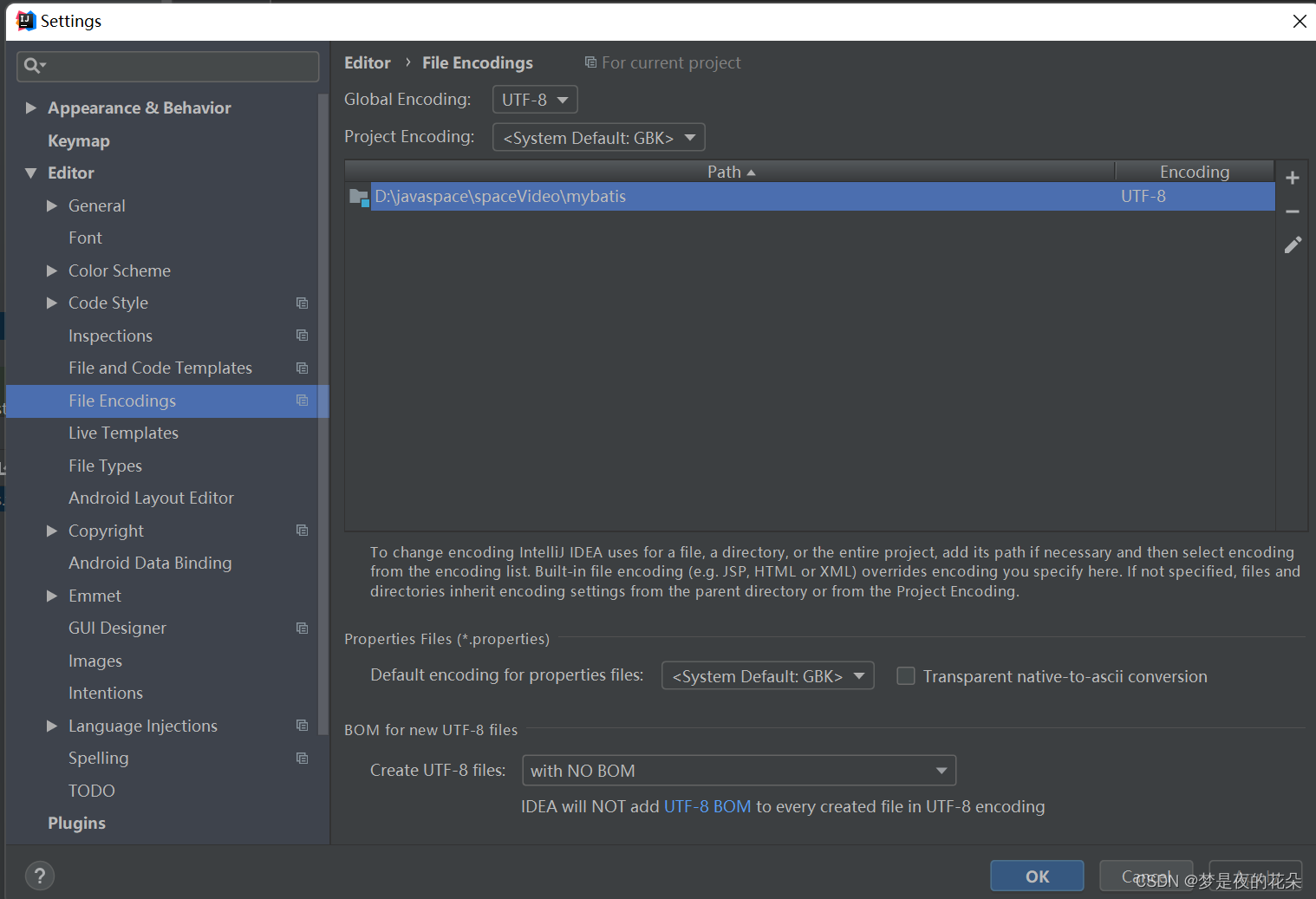Screen dimensions: 1316x899
Task: Change UTF-8 encoding cell for mybatis
Action: [1195, 197]
